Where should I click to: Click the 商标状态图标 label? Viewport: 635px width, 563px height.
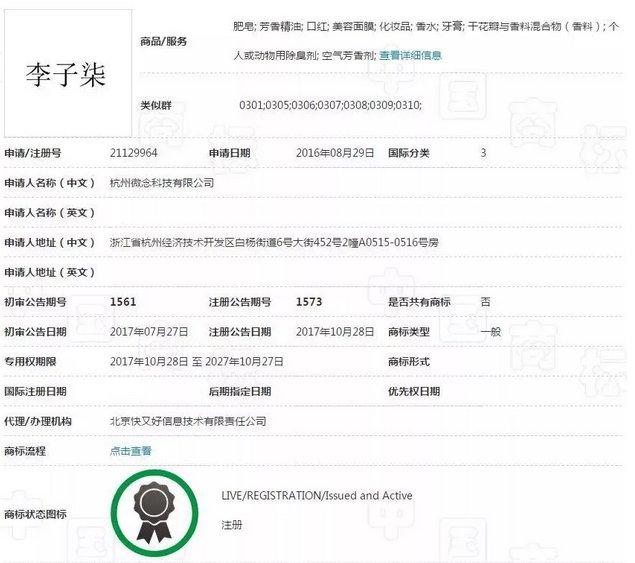[x=35, y=514]
